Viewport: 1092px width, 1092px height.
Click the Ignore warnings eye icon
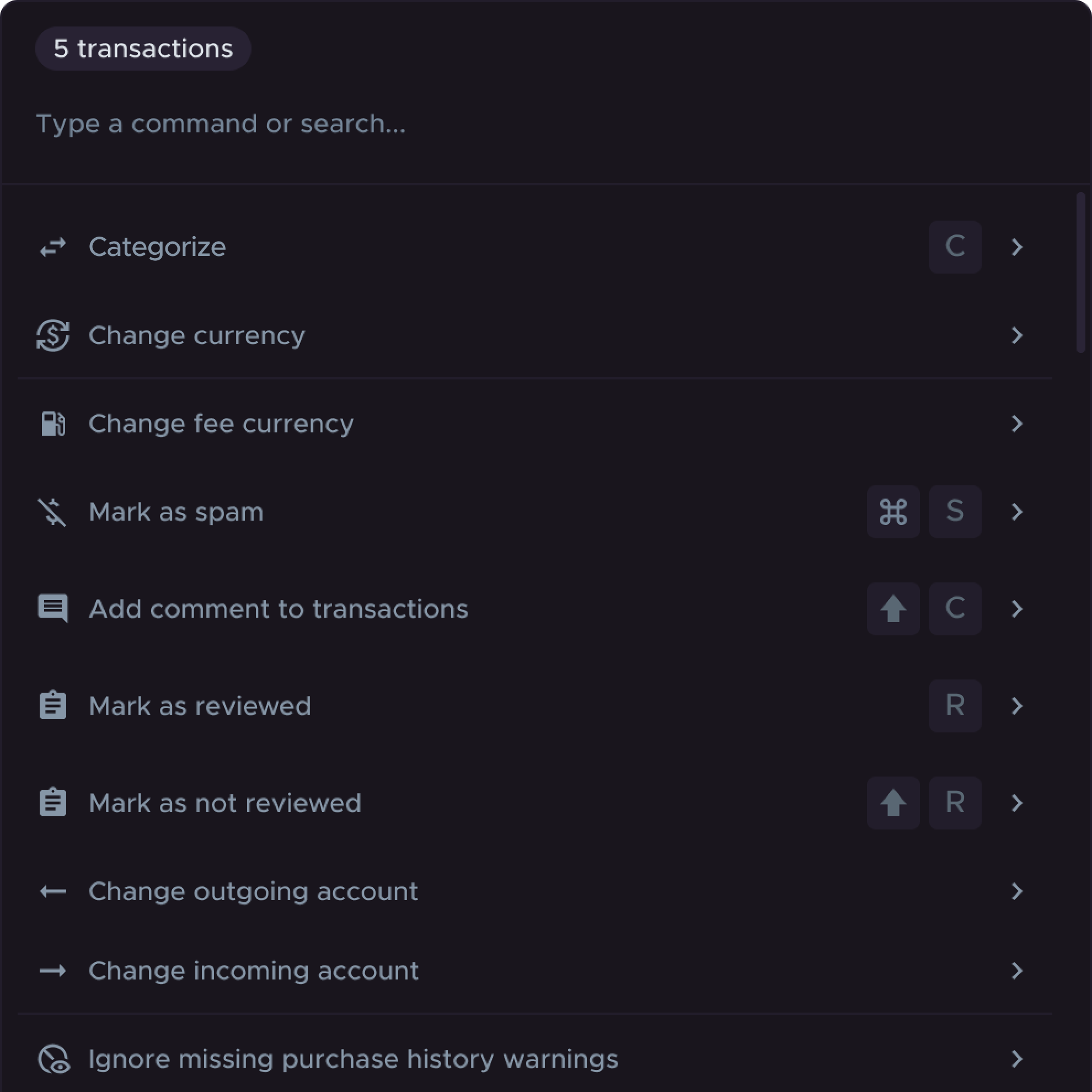click(53, 1059)
